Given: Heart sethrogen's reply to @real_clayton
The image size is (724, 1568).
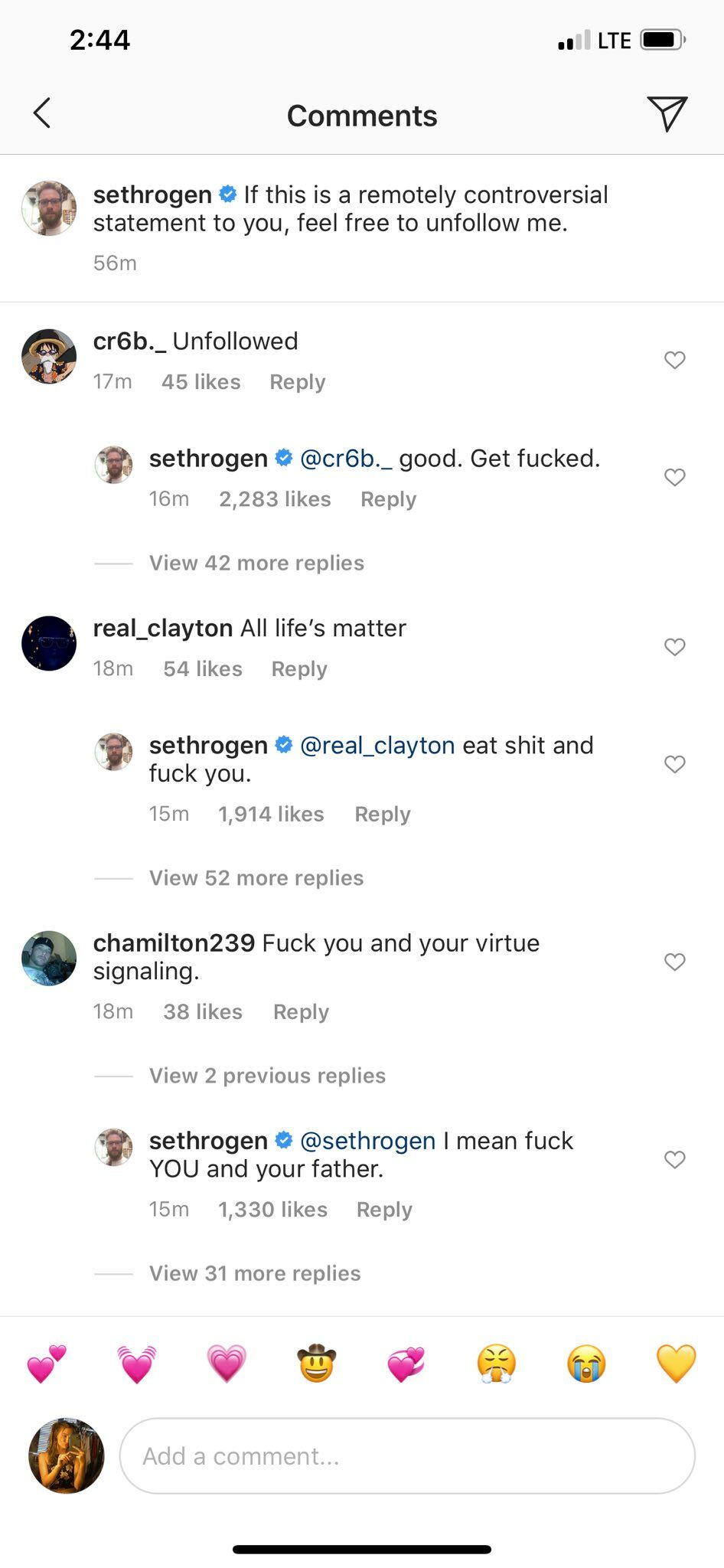Looking at the screenshot, I should (x=674, y=764).
